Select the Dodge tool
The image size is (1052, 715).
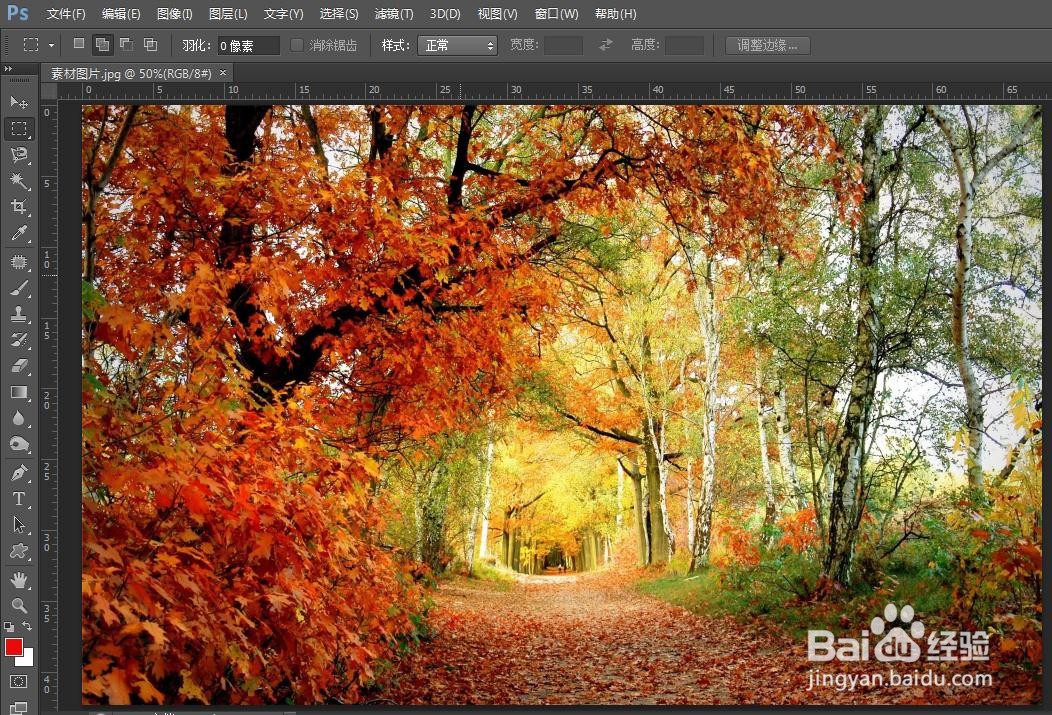19,445
